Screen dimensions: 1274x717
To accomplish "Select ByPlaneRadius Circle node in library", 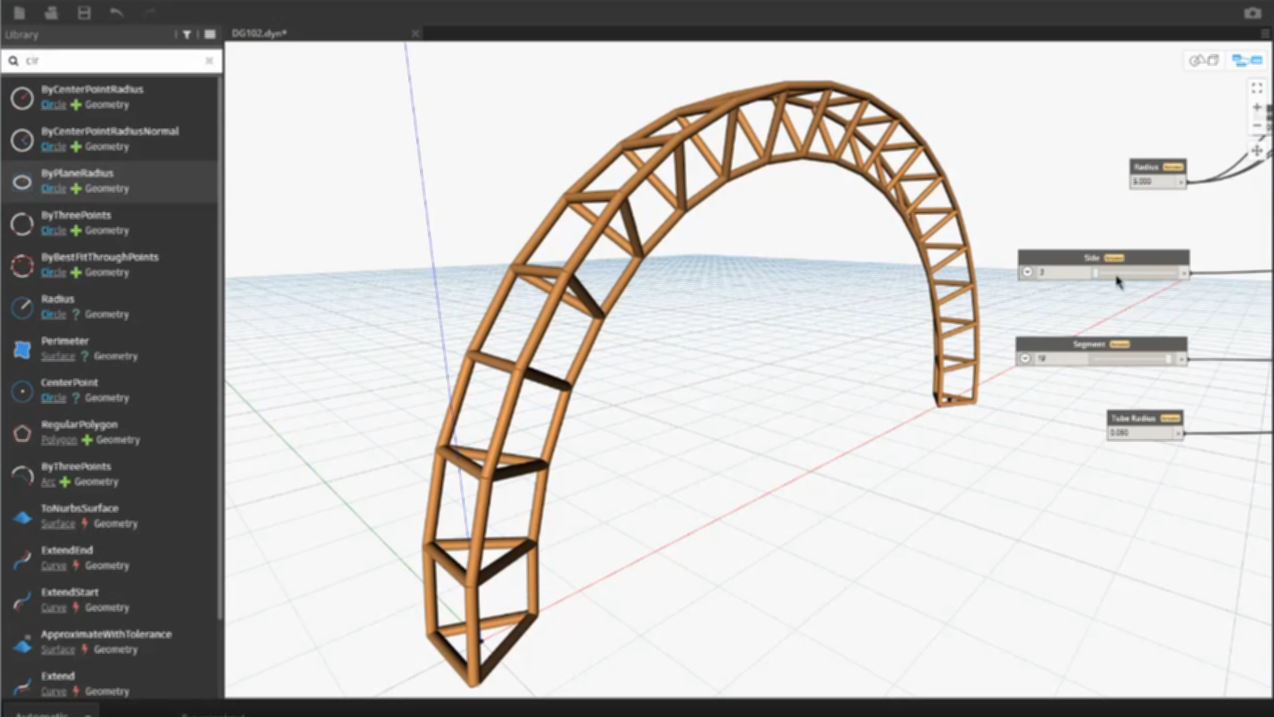I will coord(77,173).
